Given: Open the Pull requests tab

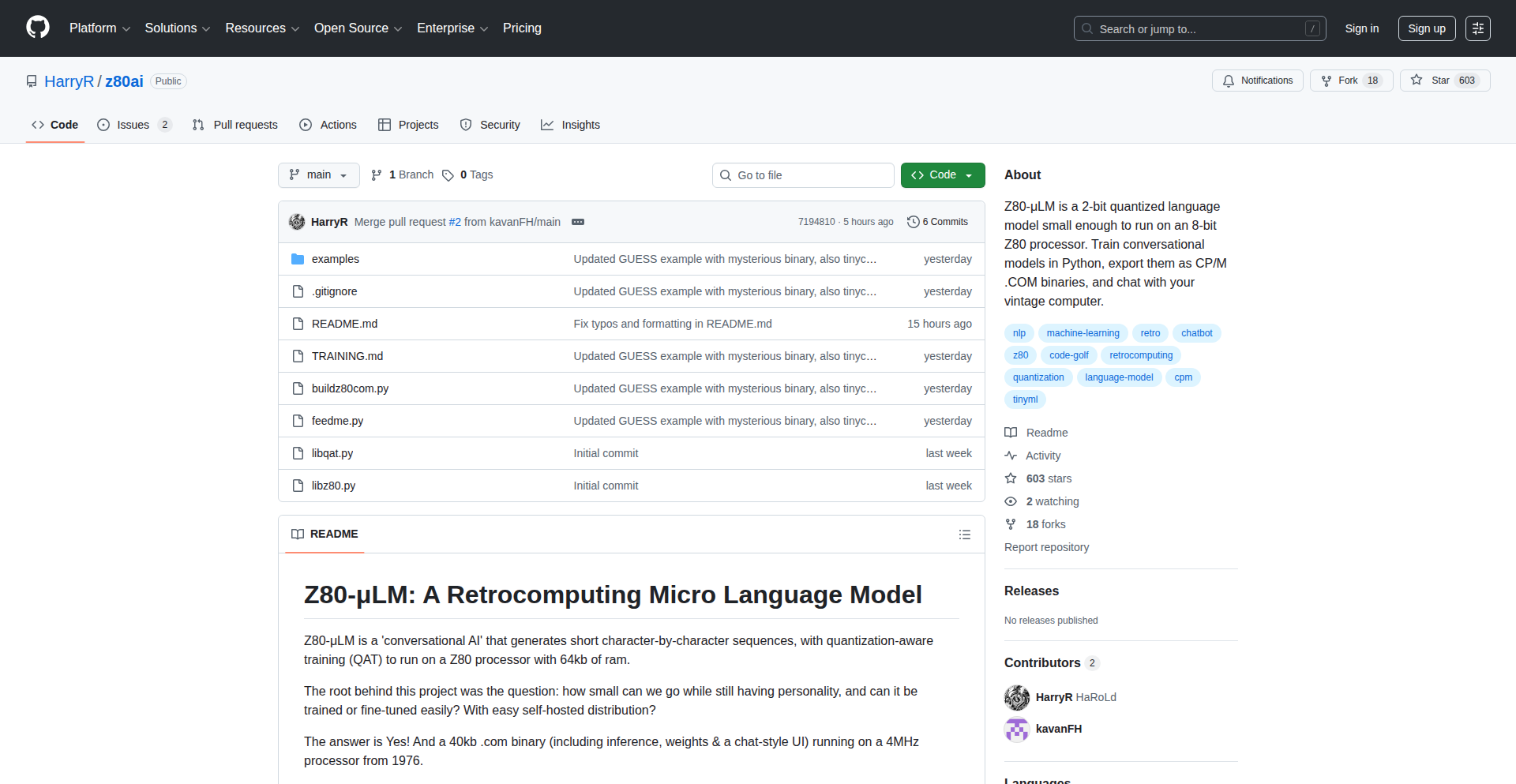Looking at the screenshot, I should 235,125.
